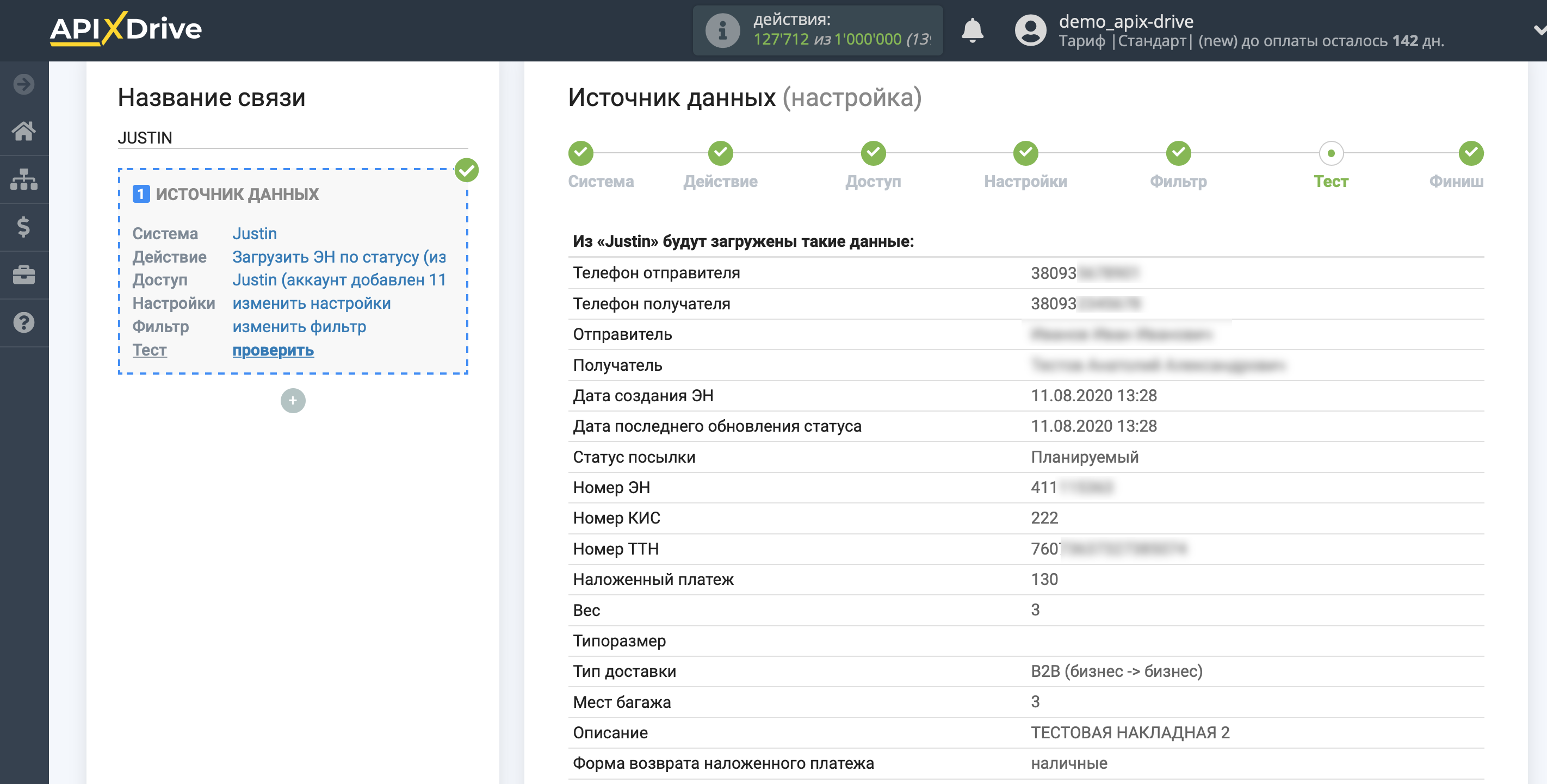Click the Настройки step checkmark circle
Screen dimensions: 1547x784
[x=1026, y=153]
